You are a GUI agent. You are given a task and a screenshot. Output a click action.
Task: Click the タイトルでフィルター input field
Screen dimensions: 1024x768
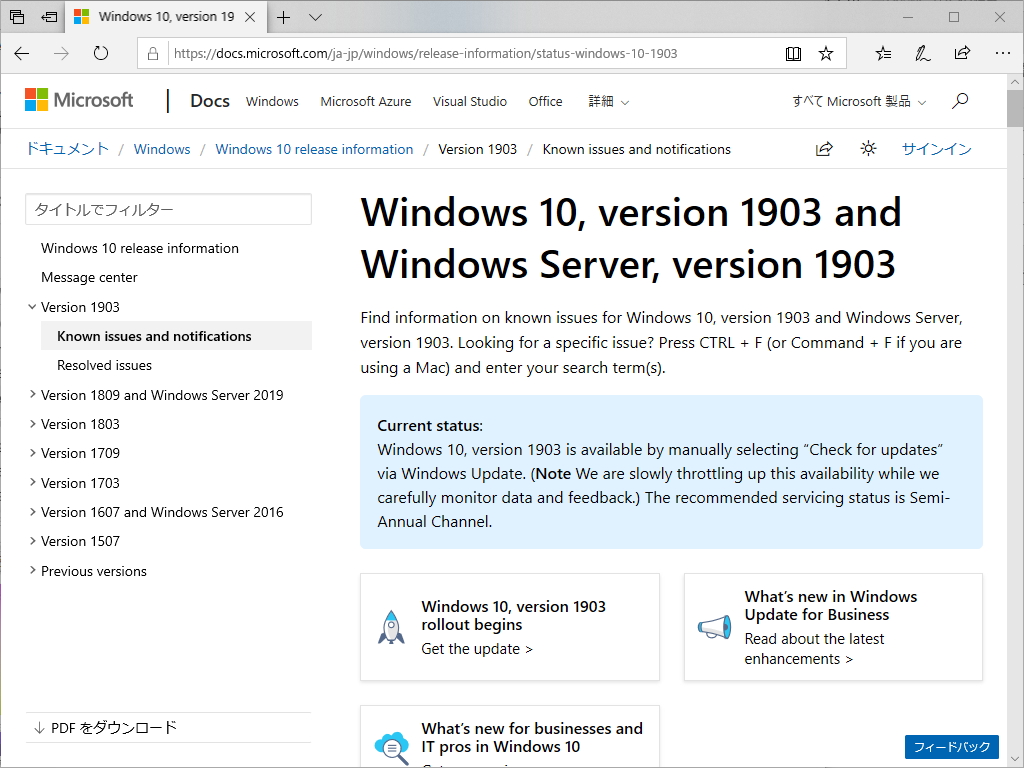coord(168,209)
